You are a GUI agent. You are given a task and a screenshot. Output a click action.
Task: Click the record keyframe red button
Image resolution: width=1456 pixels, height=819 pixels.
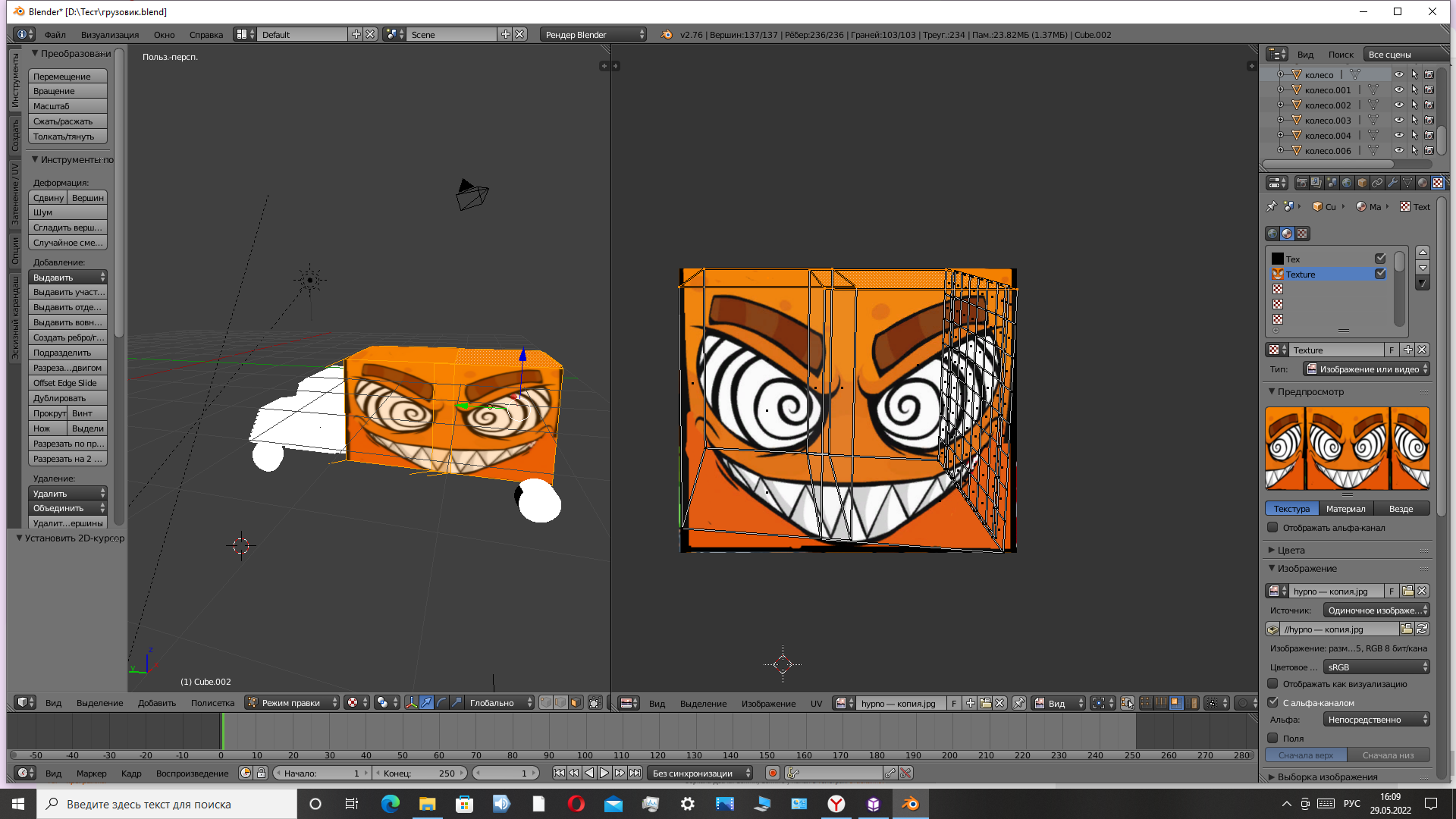(772, 773)
